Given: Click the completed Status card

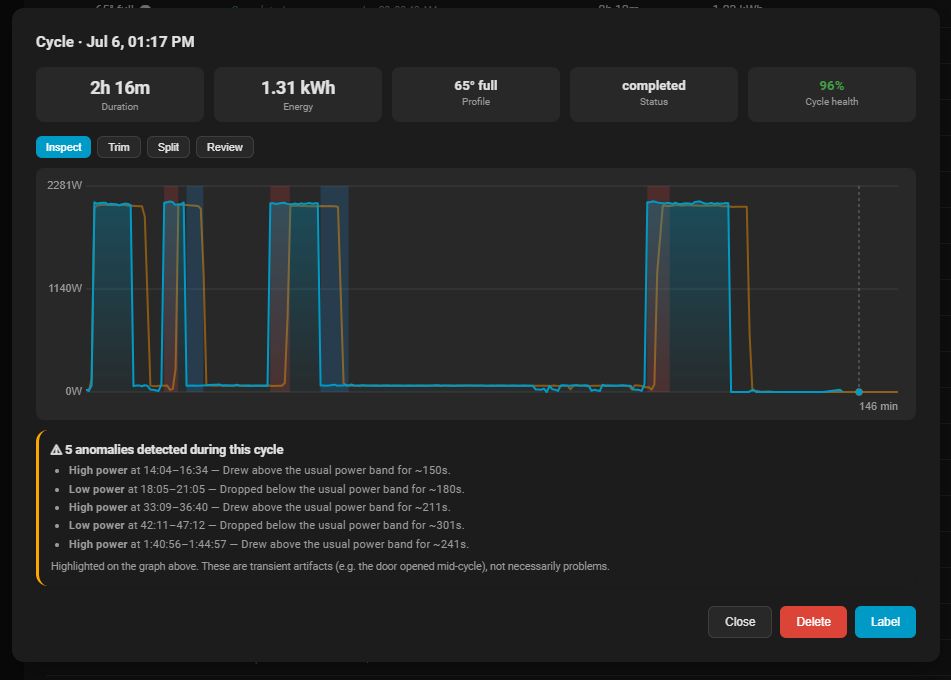Looking at the screenshot, I should (654, 95).
